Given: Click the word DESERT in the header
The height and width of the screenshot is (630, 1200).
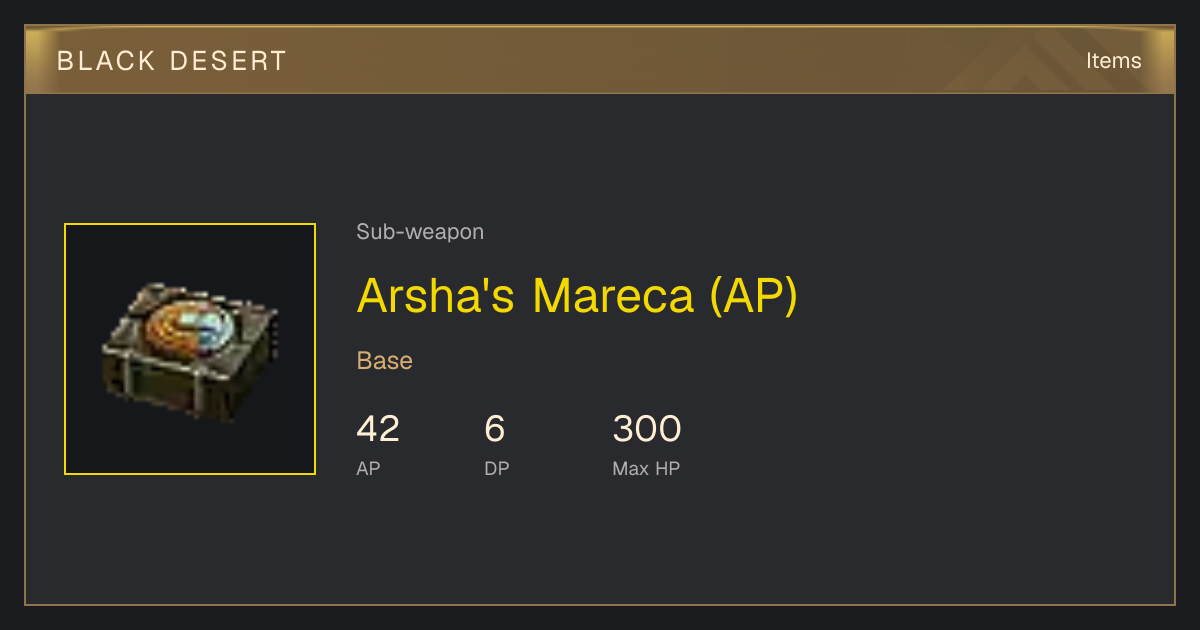Looking at the screenshot, I should coord(228,61).
